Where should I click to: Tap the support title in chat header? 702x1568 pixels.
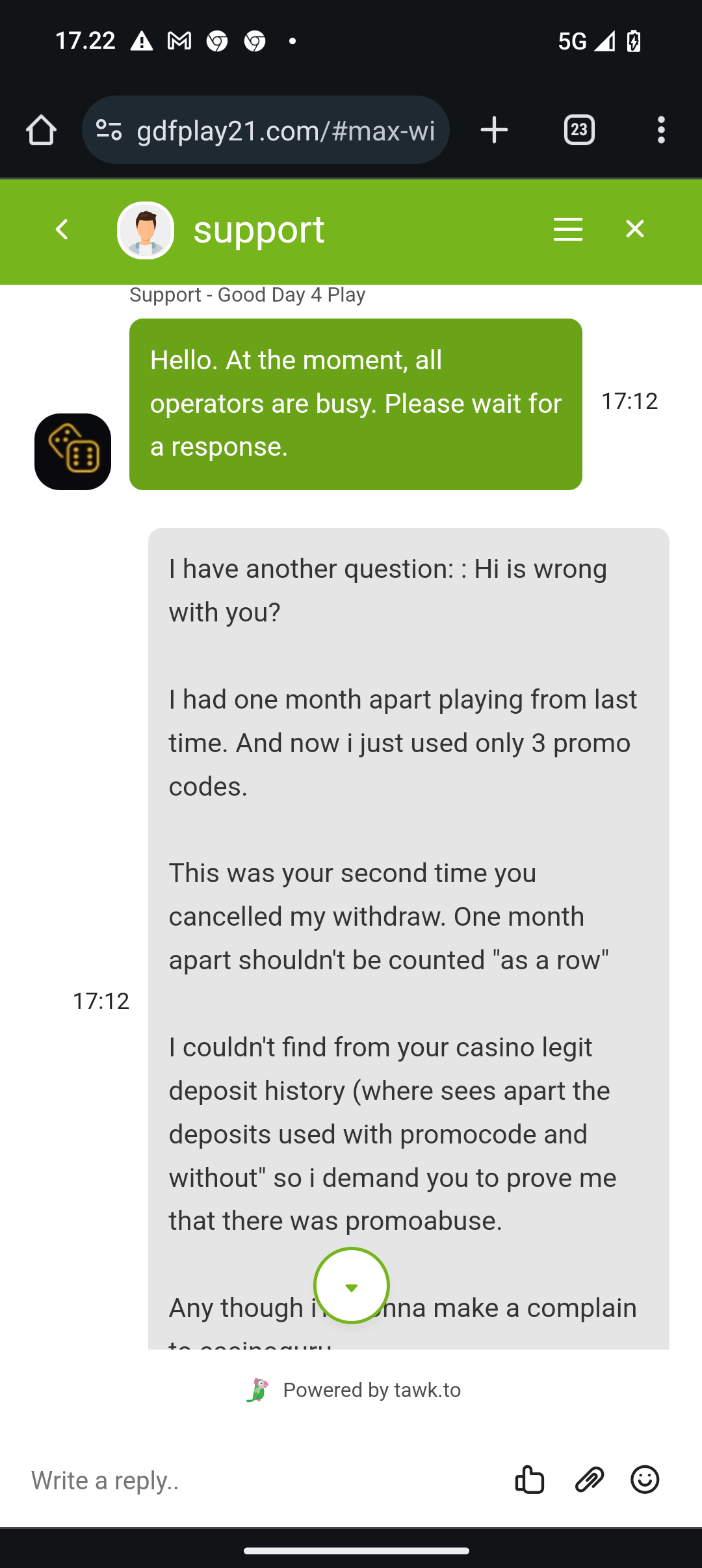[x=259, y=229]
